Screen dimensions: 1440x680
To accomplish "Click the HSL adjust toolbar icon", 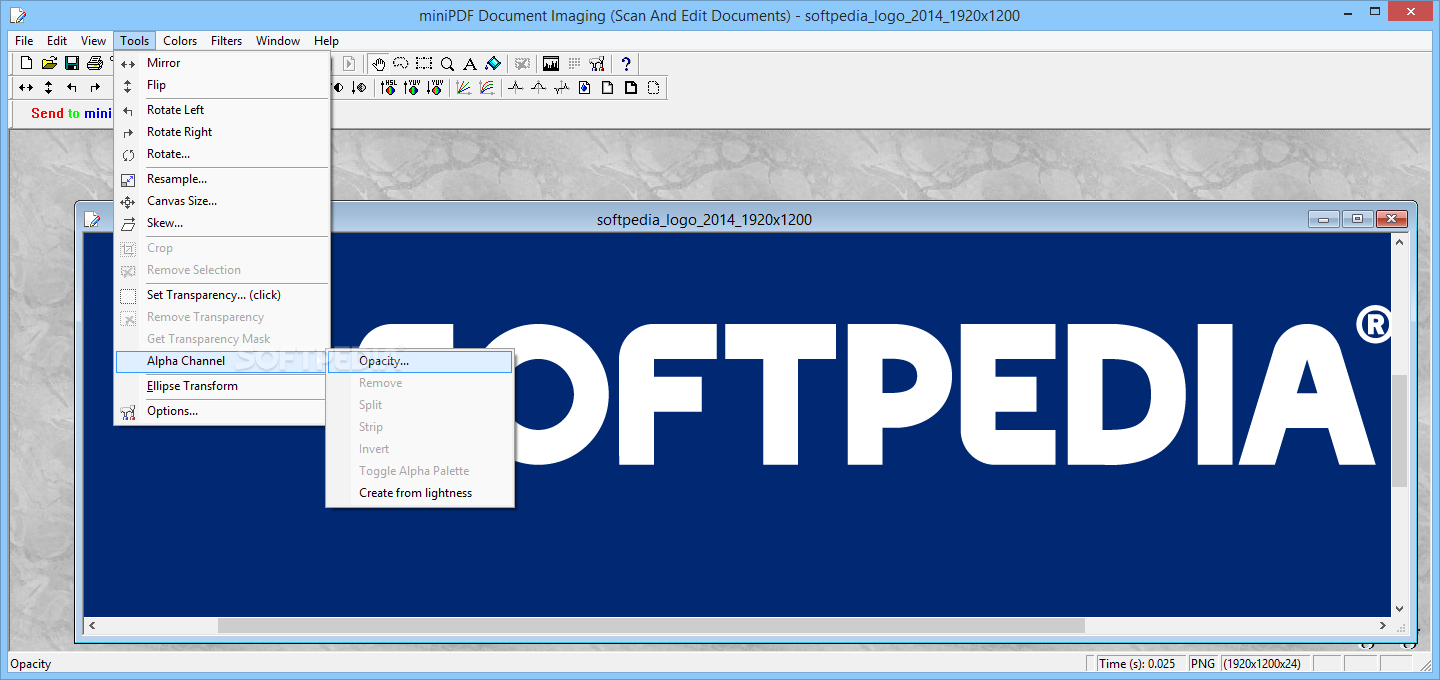I will (388, 87).
